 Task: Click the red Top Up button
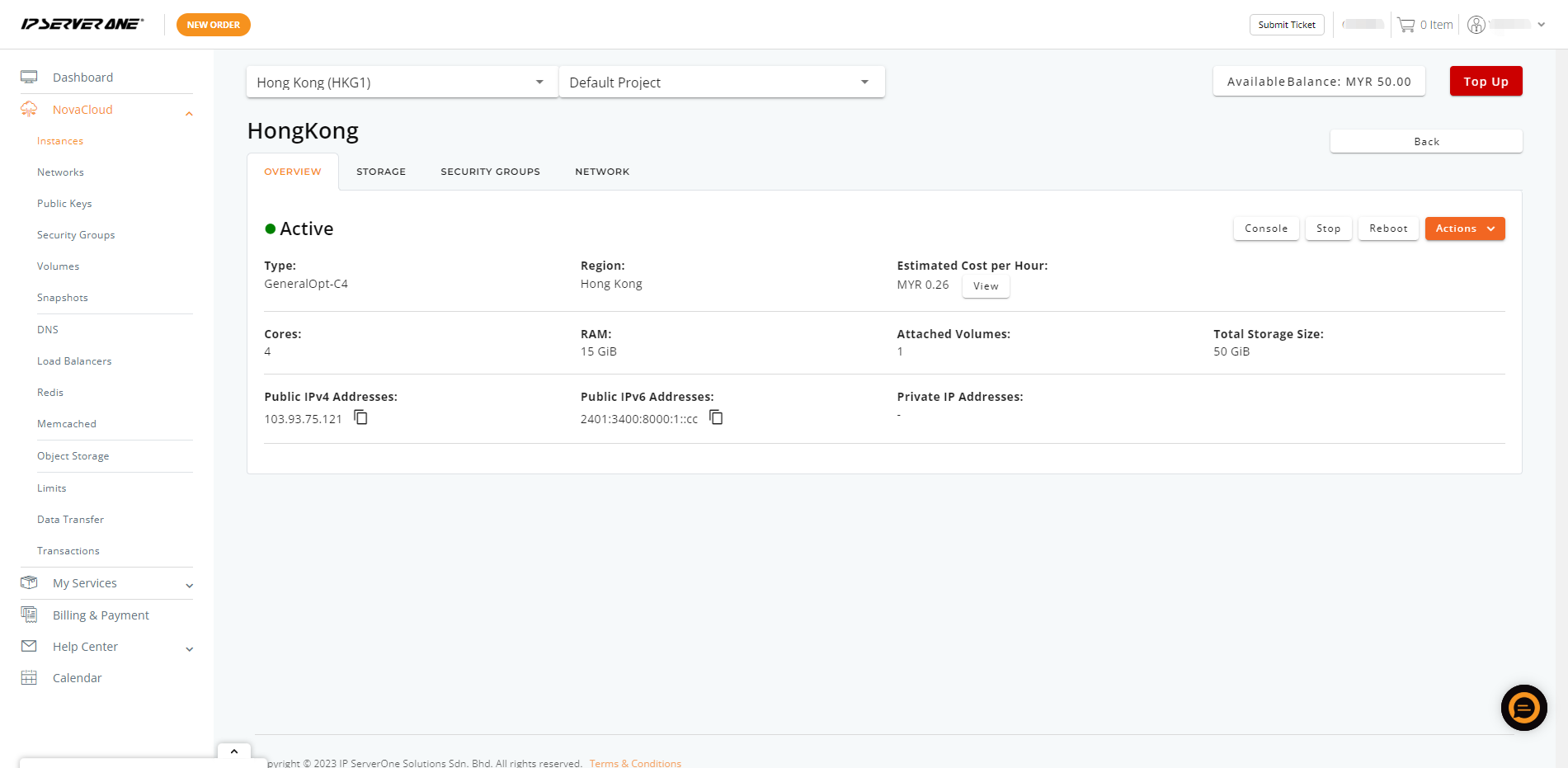click(1486, 81)
